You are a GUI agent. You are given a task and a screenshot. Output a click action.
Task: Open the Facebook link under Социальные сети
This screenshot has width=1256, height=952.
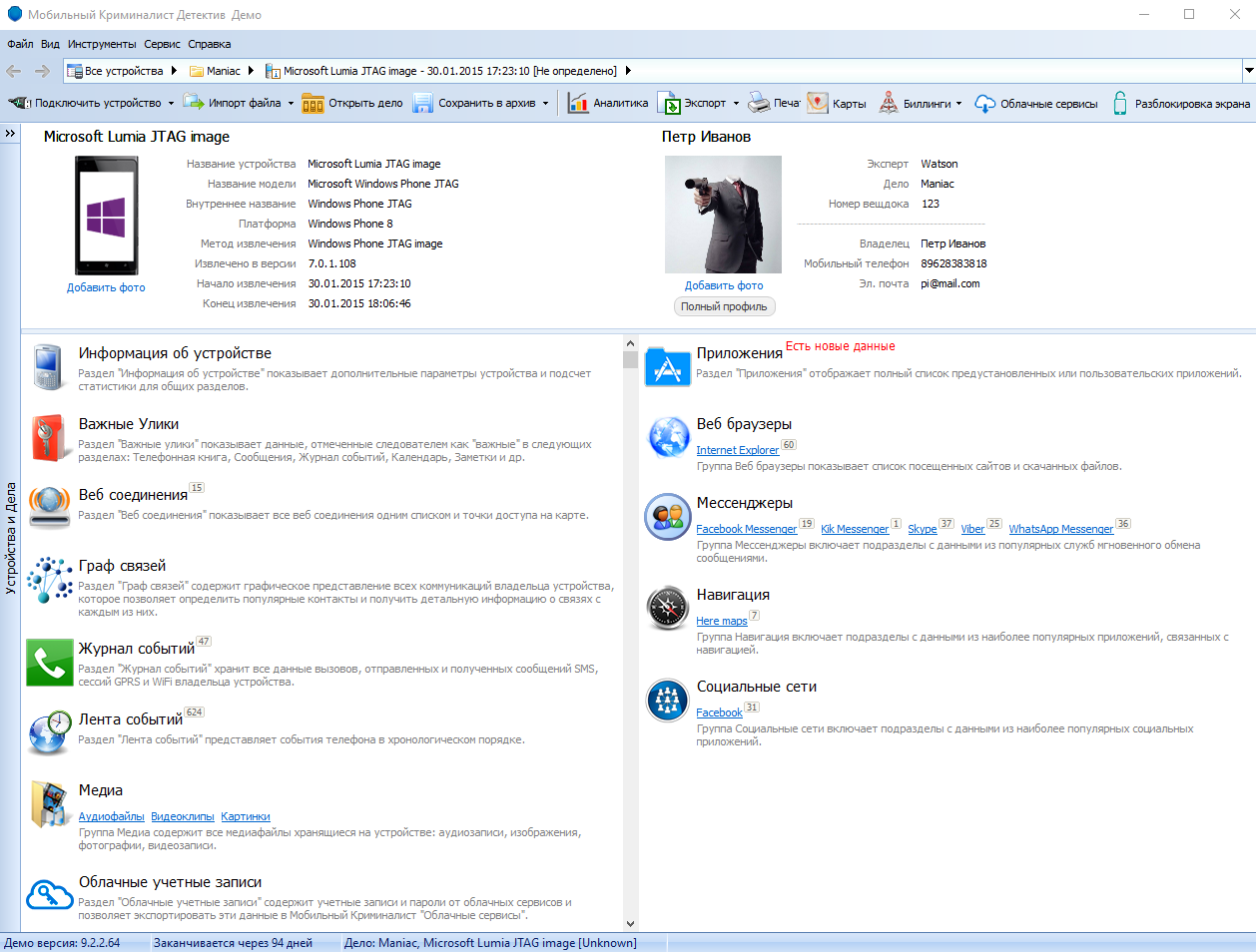point(719,713)
